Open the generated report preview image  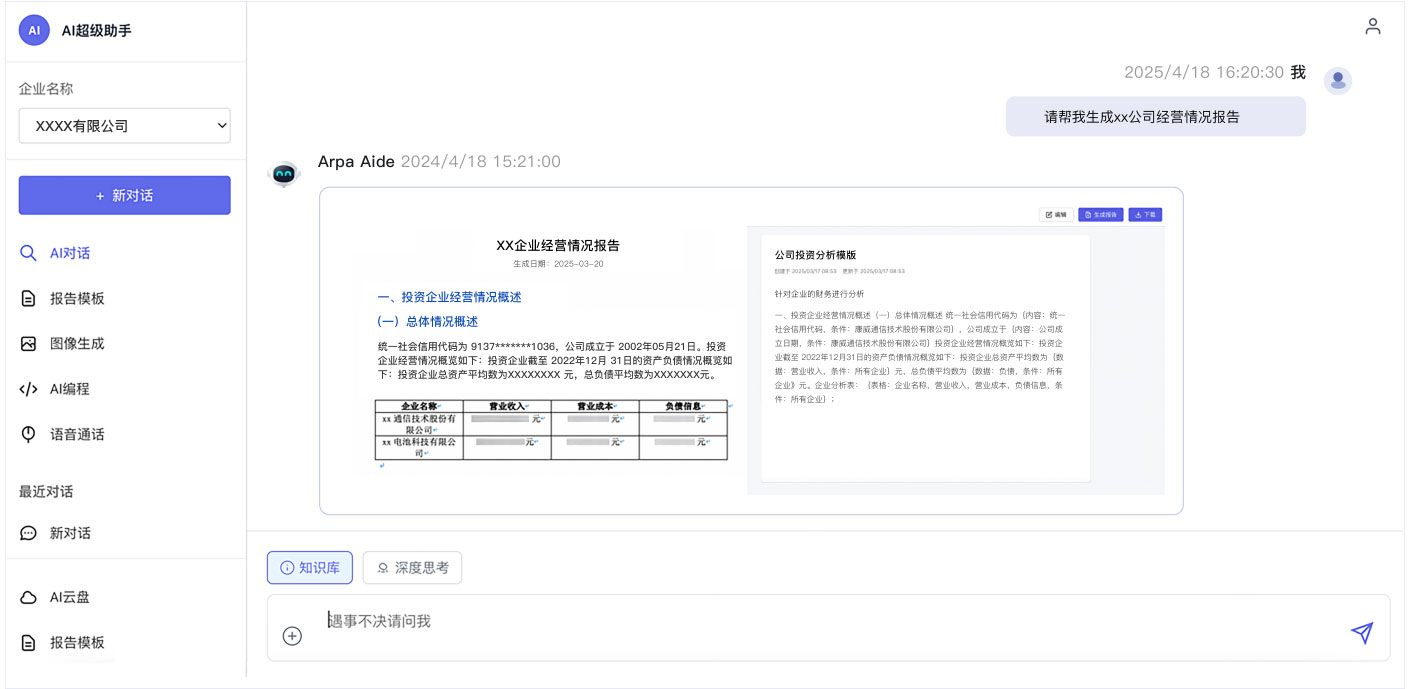click(x=751, y=351)
